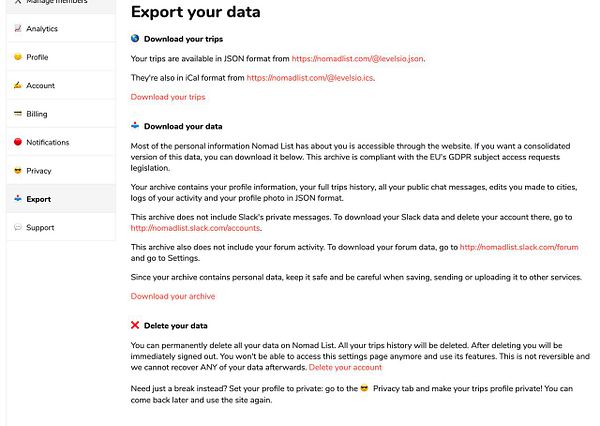Click the Delete your account link
The width and height of the screenshot is (600, 426).
345,367
